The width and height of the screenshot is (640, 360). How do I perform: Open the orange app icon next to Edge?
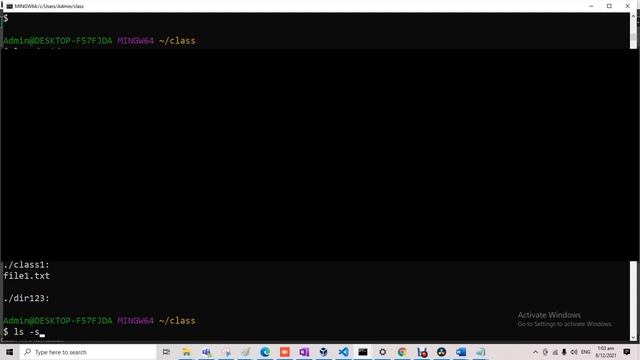pyautogui.click(x=284, y=352)
